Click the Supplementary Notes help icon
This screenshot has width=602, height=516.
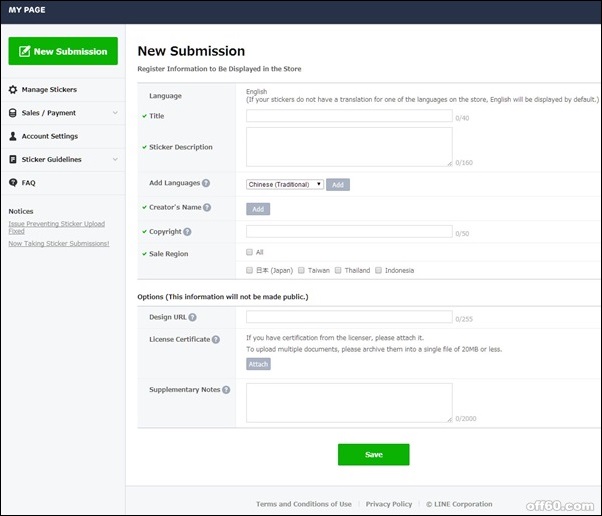click(x=226, y=389)
